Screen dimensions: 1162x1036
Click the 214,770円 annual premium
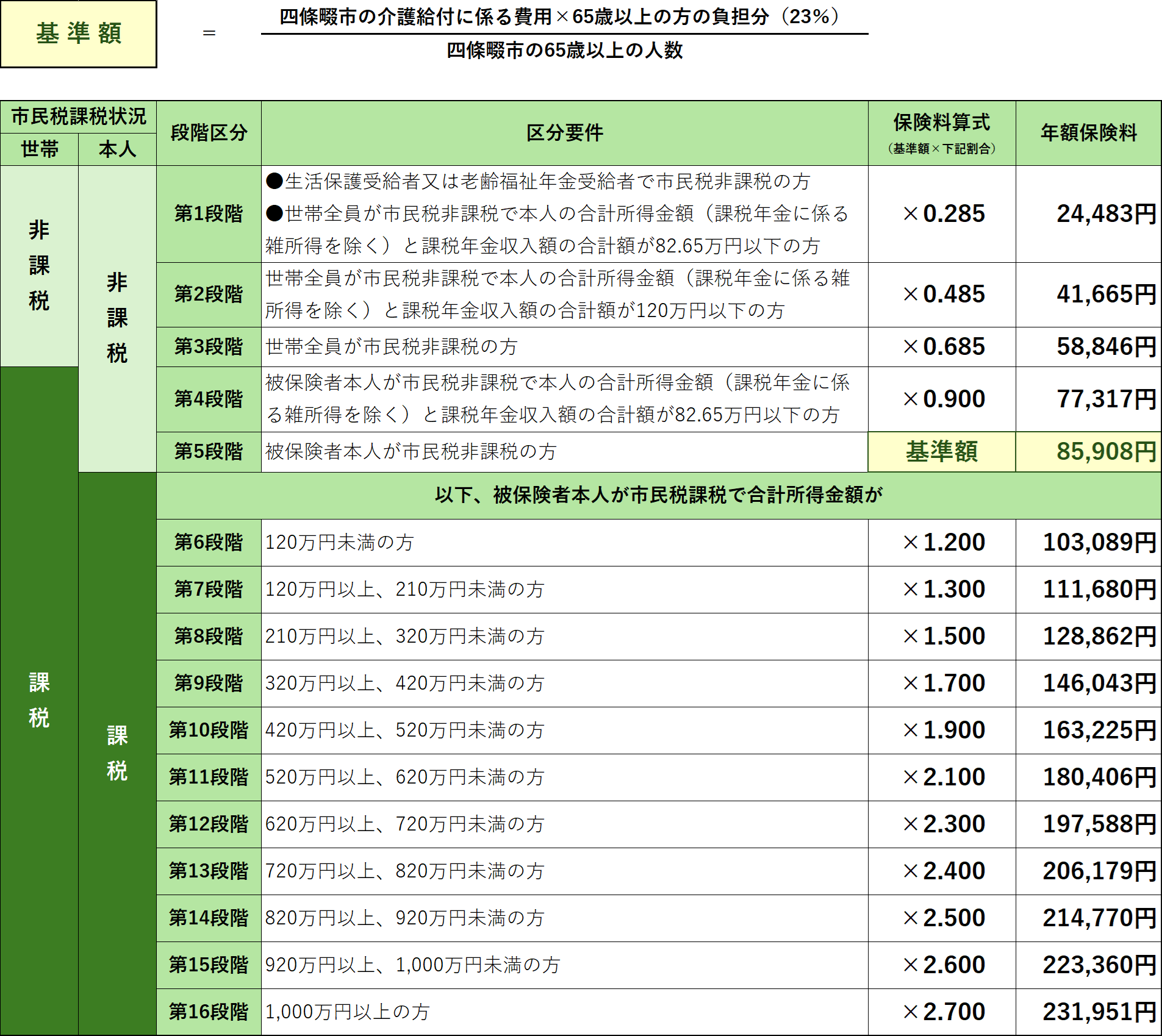[x=1089, y=918]
